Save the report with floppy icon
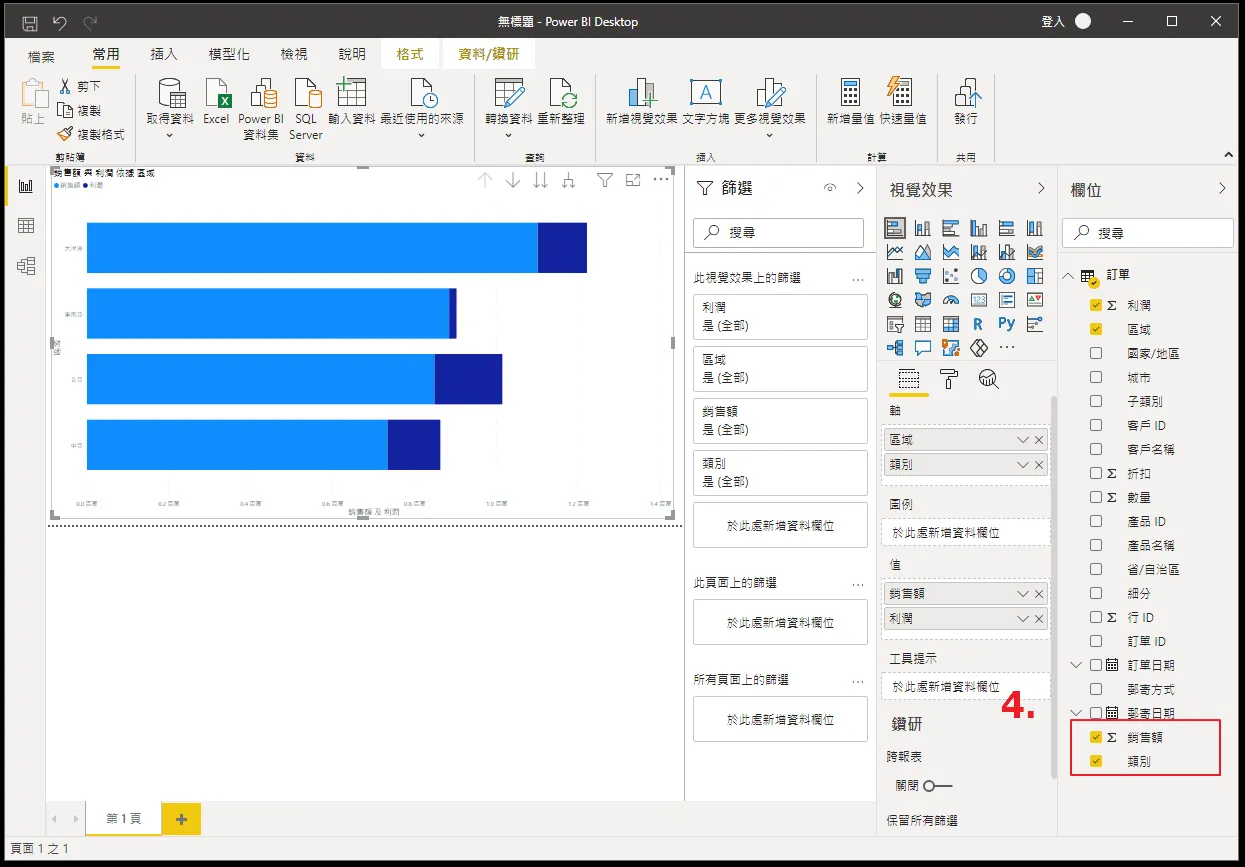Screen dimensions: 1245x867 tap(30, 22)
